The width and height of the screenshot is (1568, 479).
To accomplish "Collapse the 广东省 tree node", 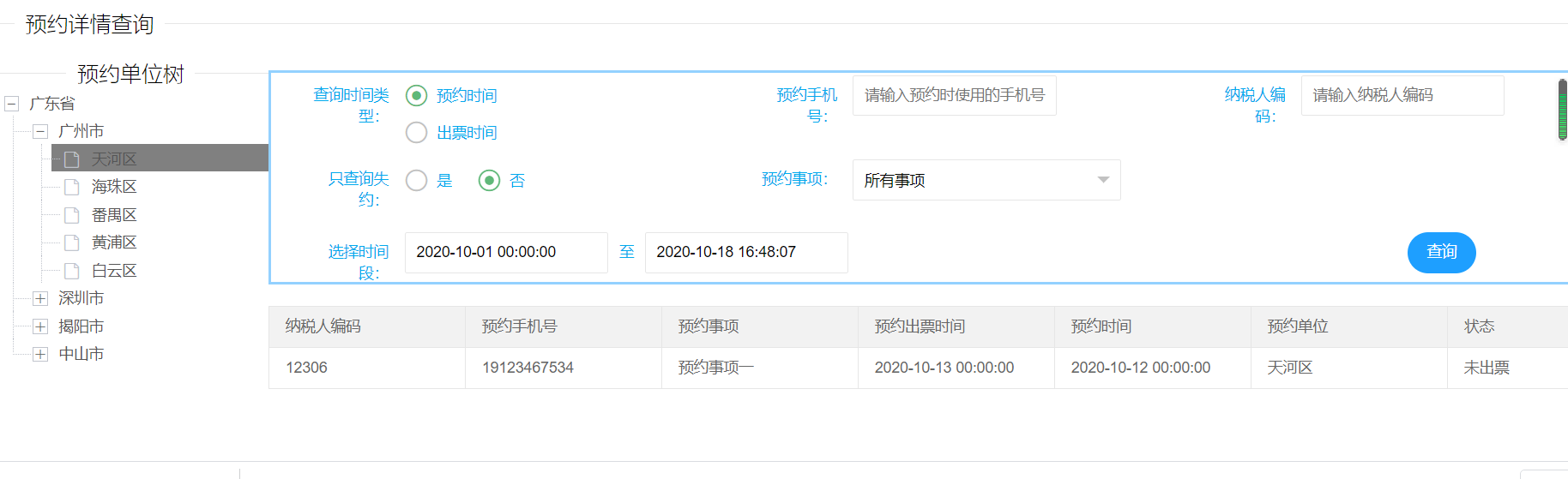I will pos(12,104).
